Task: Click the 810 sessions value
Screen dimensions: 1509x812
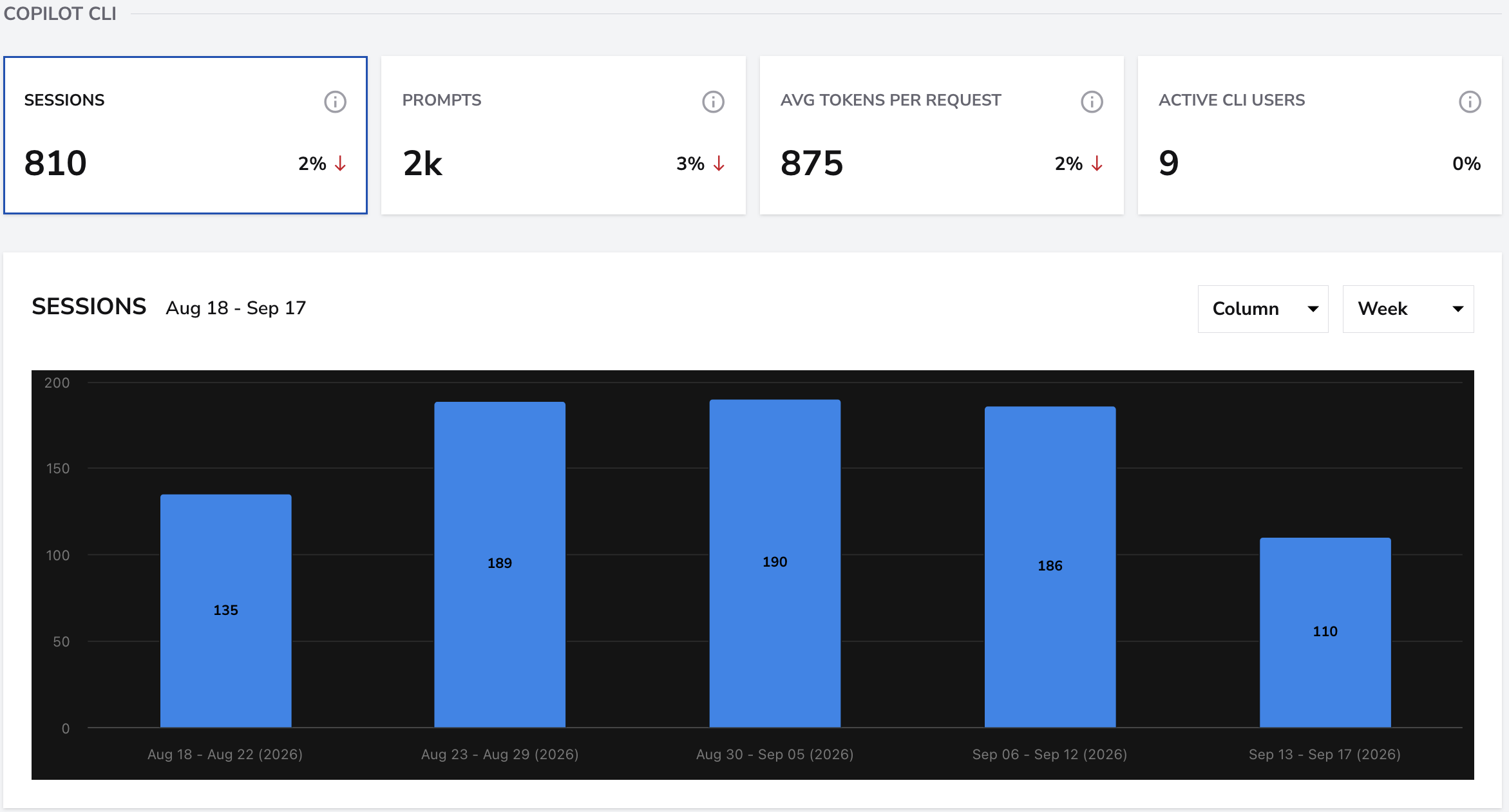Action: pos(55,163)
